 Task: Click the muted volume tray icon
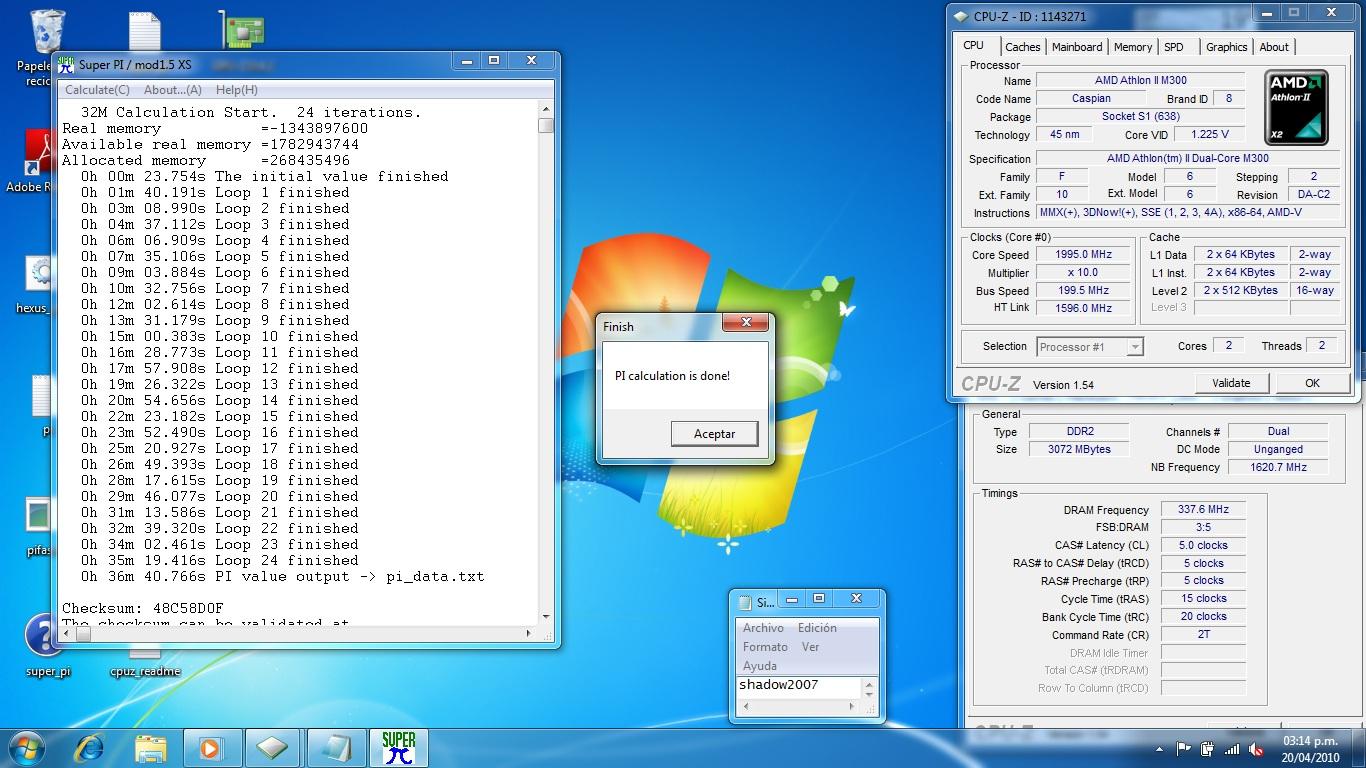1254,748
